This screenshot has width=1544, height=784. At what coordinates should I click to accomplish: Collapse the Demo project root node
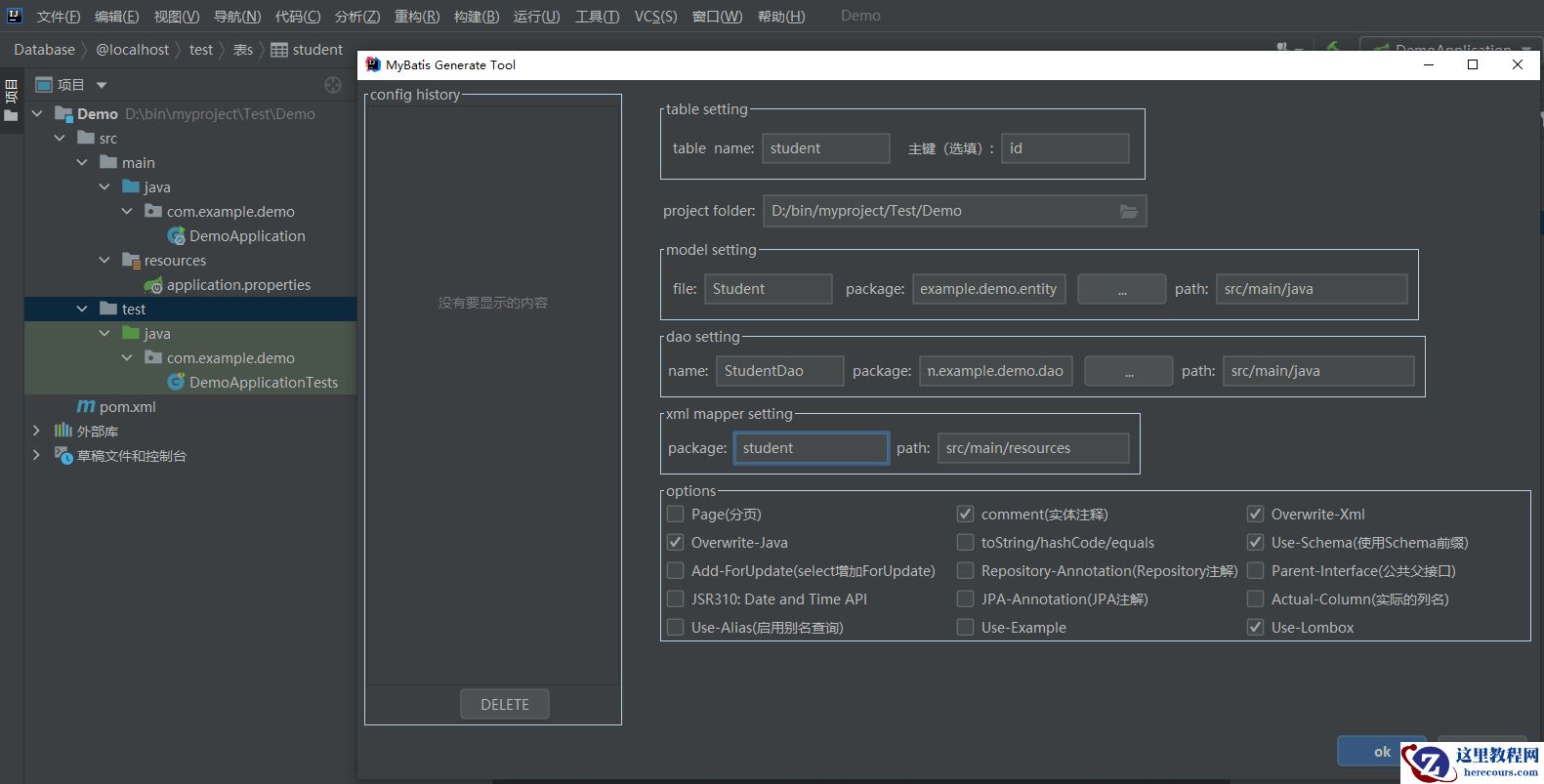(37, 114)
